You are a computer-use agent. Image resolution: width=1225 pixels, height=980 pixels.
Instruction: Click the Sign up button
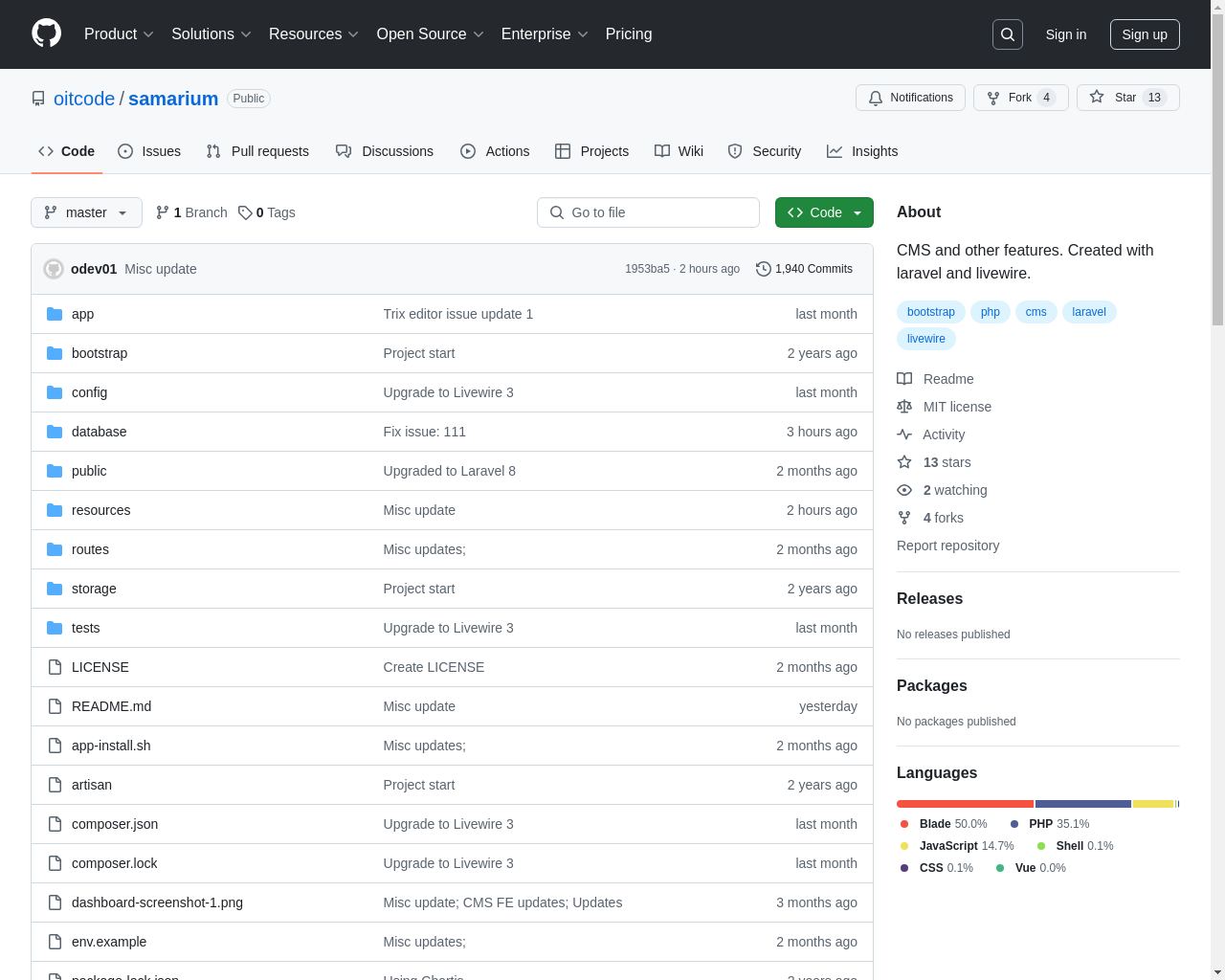pyautogui.click(x=1145, y=34)
